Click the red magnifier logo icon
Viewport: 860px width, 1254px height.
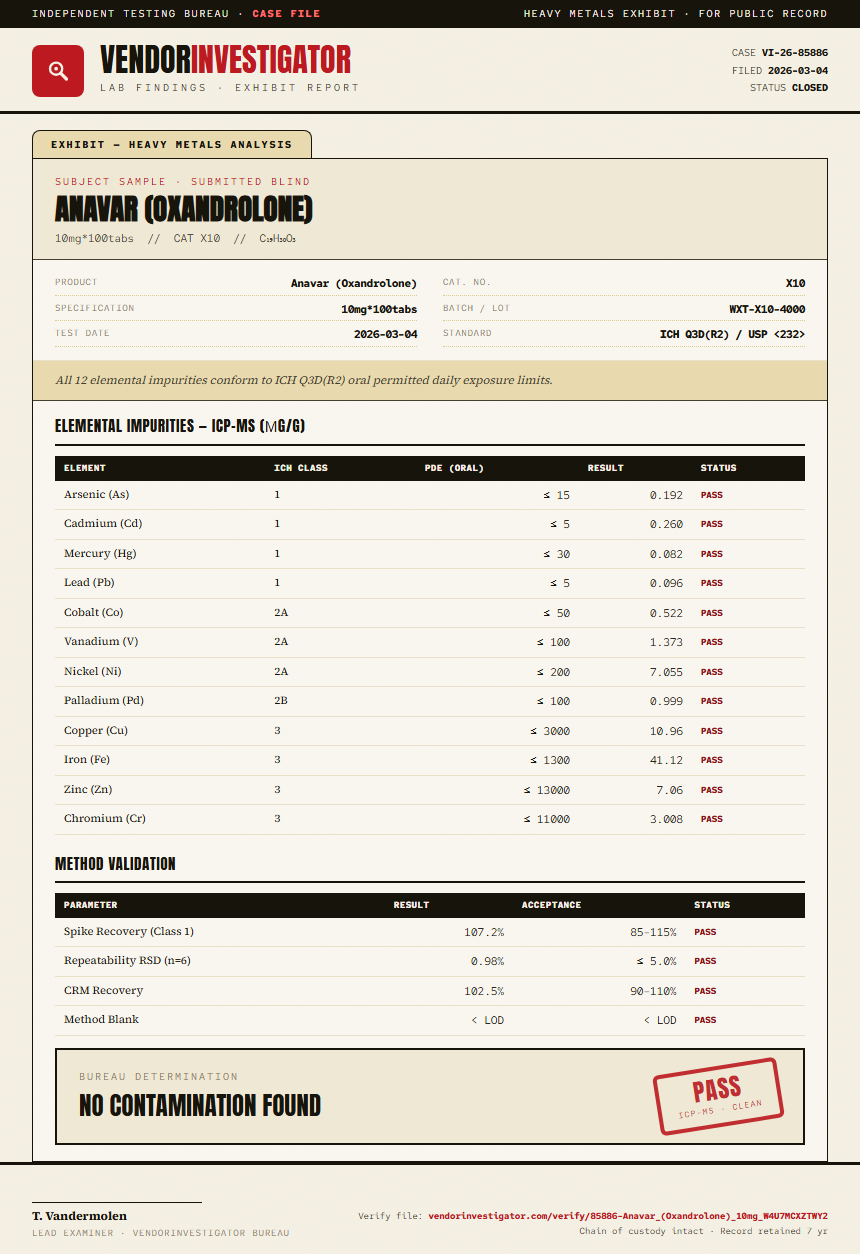(x=58, y=71)
